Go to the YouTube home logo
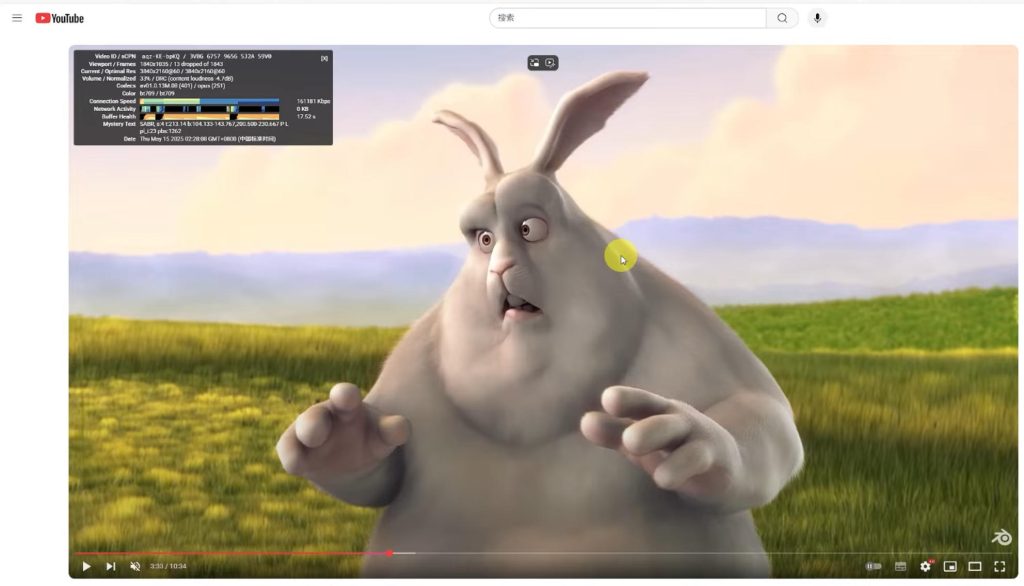 point(59,18)
